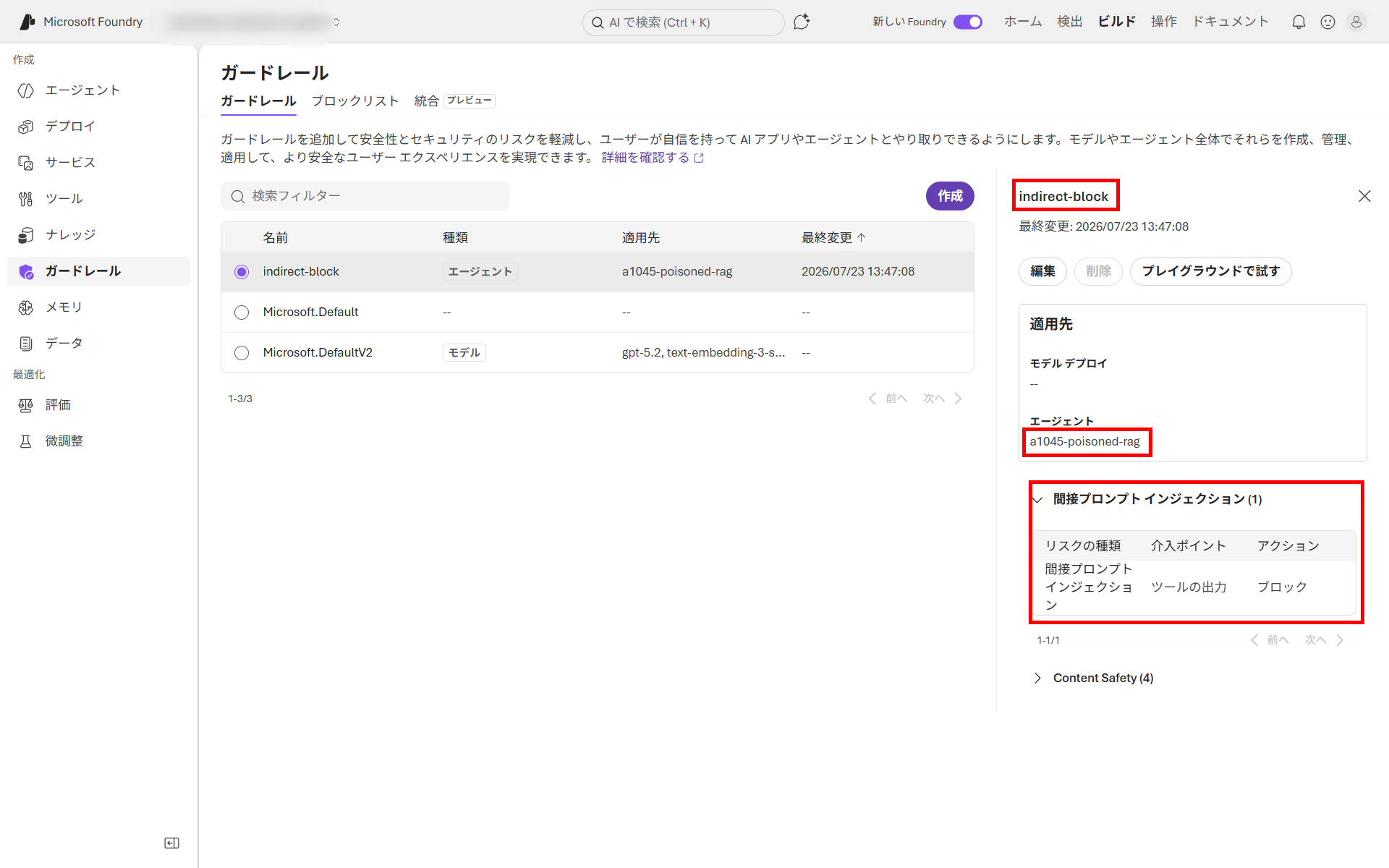Click the magnifier icon in 検索フィルター
1389x868 pixels.
coord(237,196)
